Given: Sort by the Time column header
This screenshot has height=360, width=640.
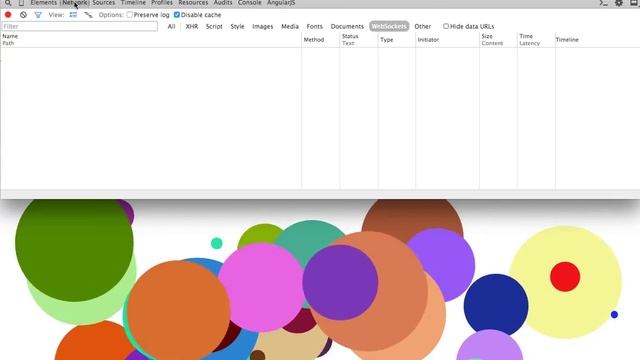Looking at the screenshot, I should point(536,40).
